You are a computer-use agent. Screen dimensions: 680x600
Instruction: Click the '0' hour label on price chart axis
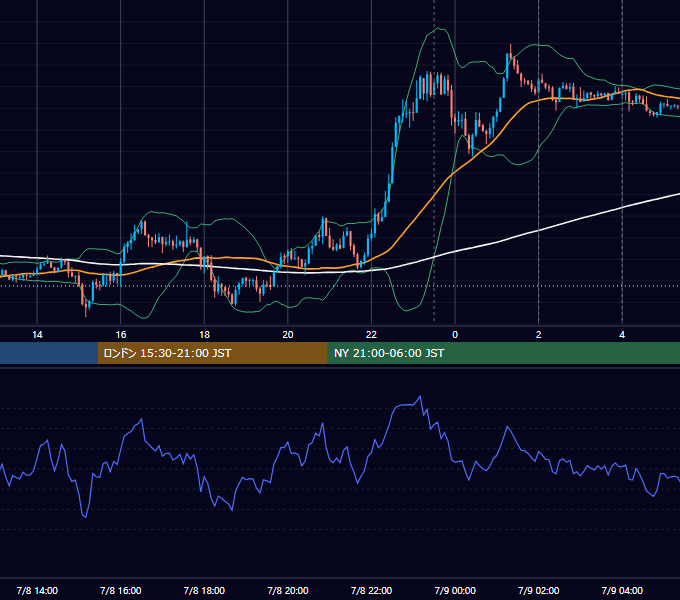pos(455,335)
